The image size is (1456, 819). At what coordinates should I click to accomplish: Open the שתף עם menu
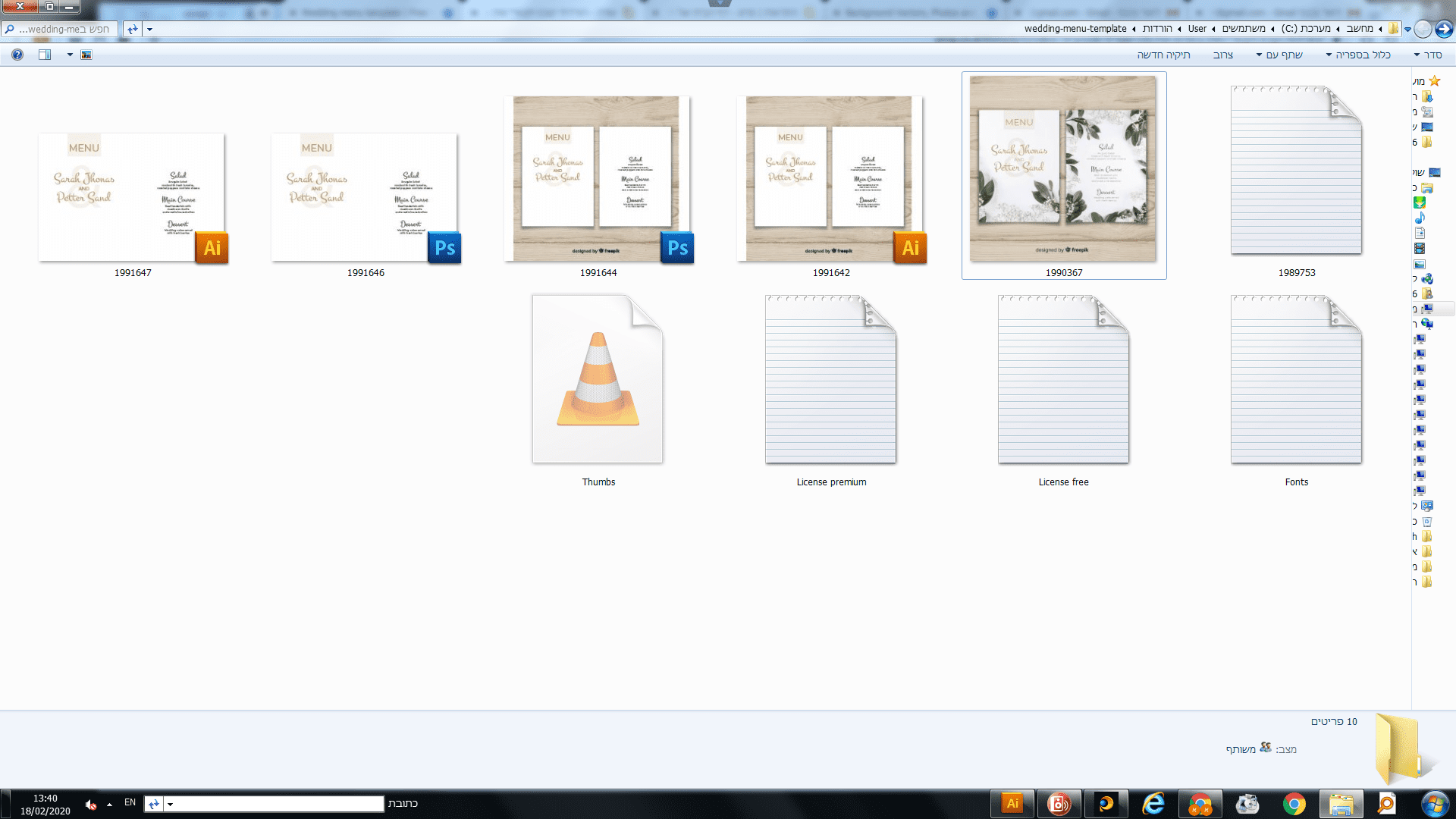tap(1279, 55)
